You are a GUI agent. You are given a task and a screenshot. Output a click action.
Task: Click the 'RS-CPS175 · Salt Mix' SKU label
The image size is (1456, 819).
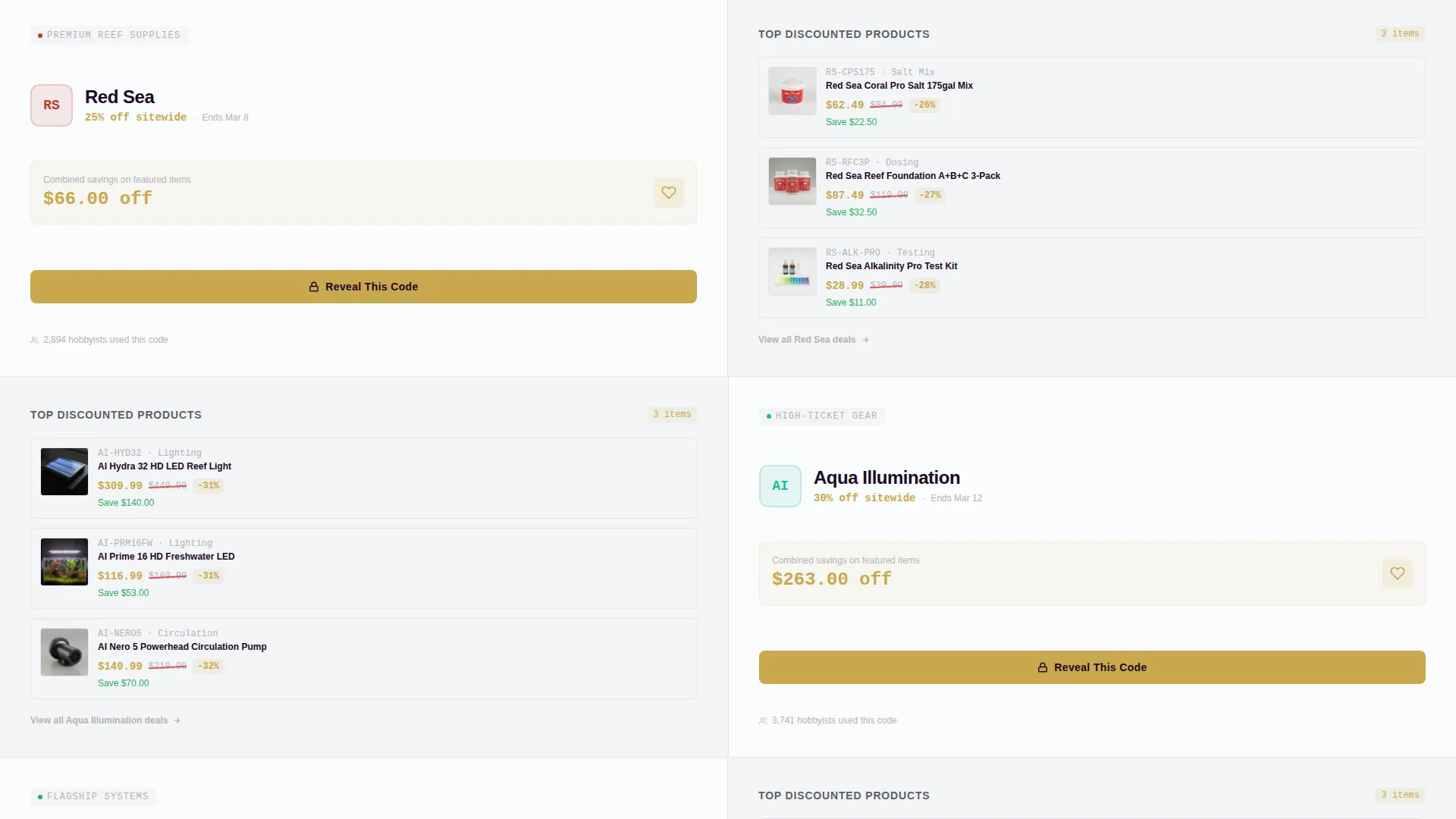pyautogui.click(x=880, y=72)
